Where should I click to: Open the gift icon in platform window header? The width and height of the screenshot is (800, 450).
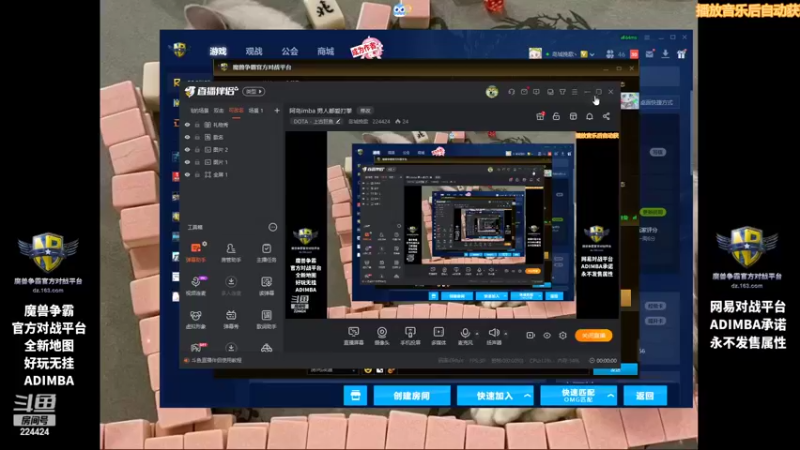click(x=682, y=54)
